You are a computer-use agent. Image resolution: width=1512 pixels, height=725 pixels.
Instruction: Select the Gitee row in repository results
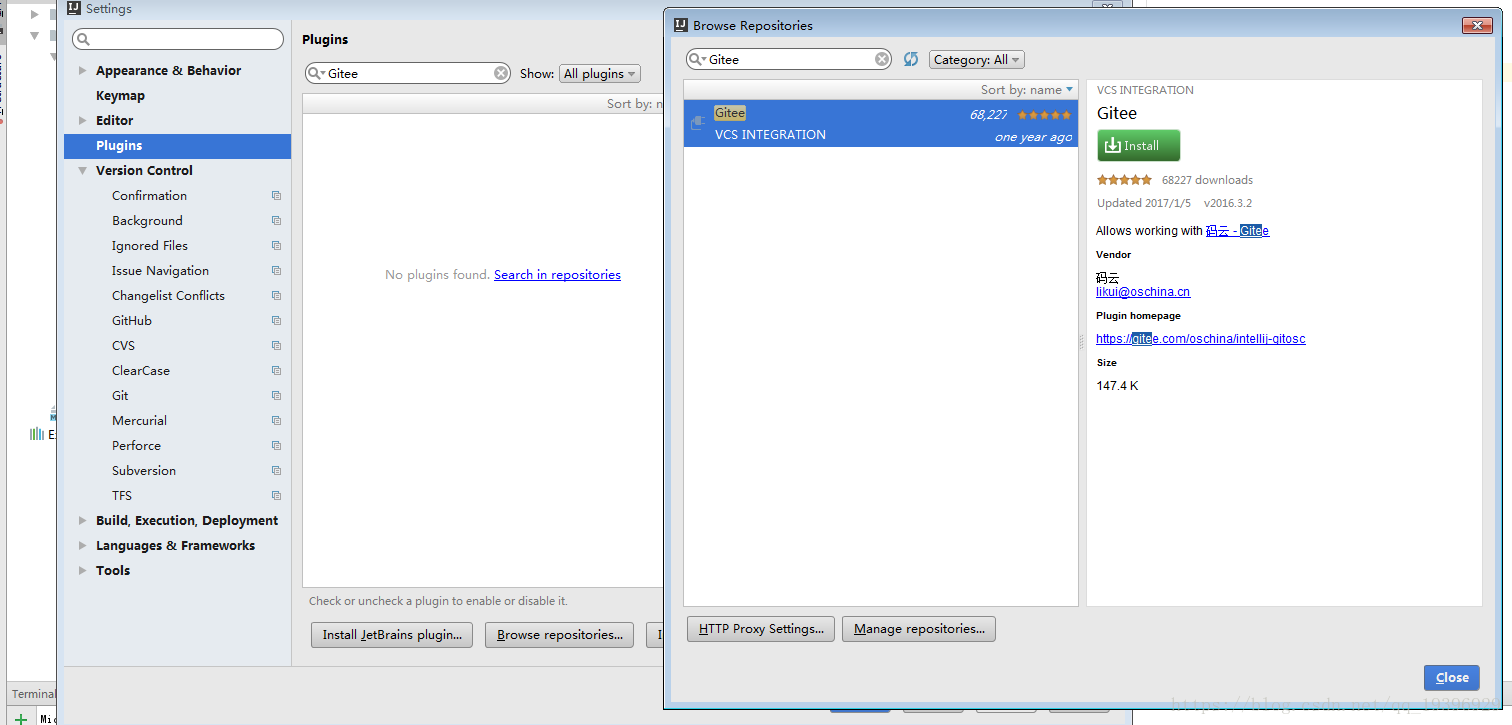[x=880, y=123]
